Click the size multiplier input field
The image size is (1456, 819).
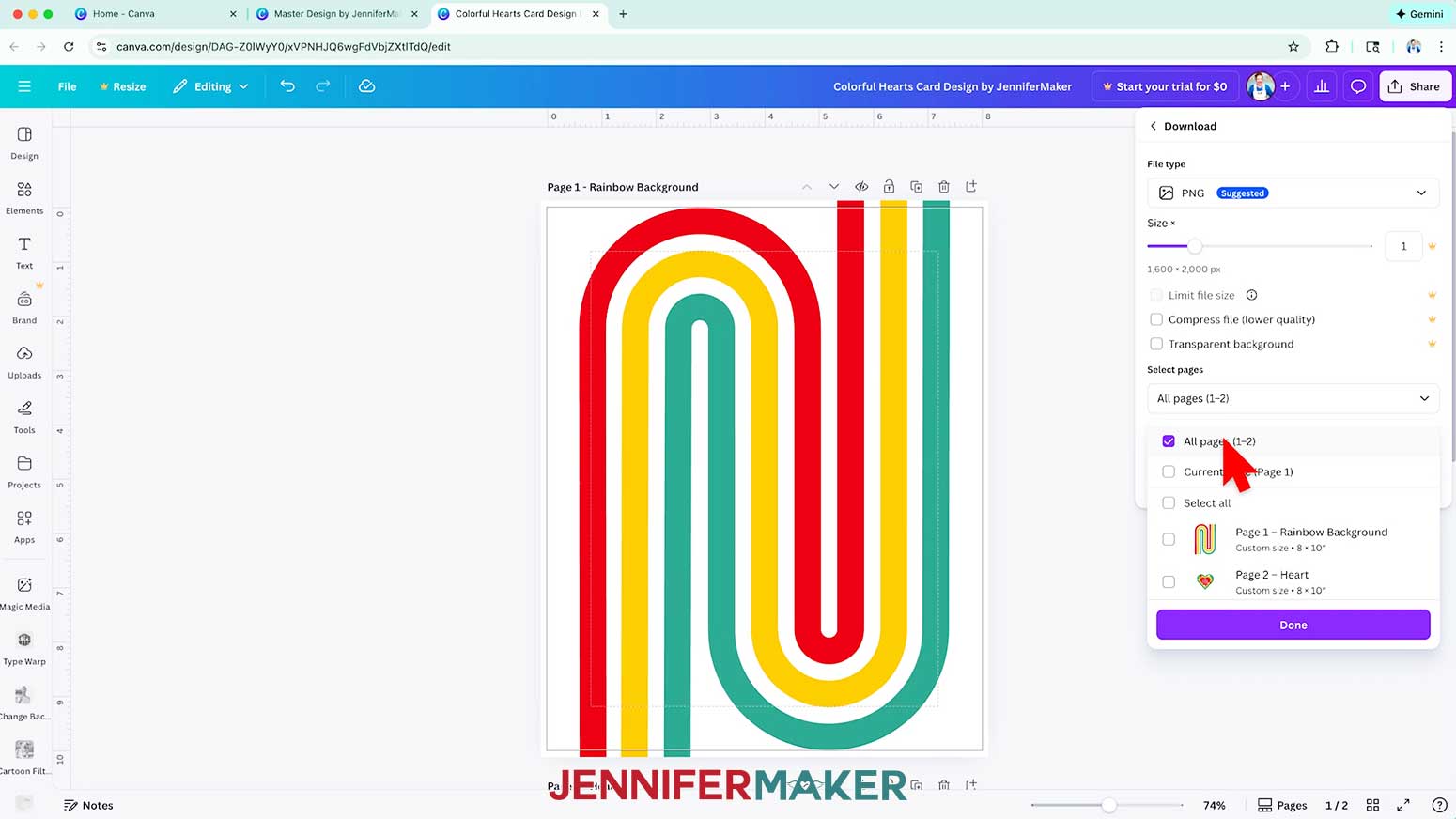pos(1403,246)
